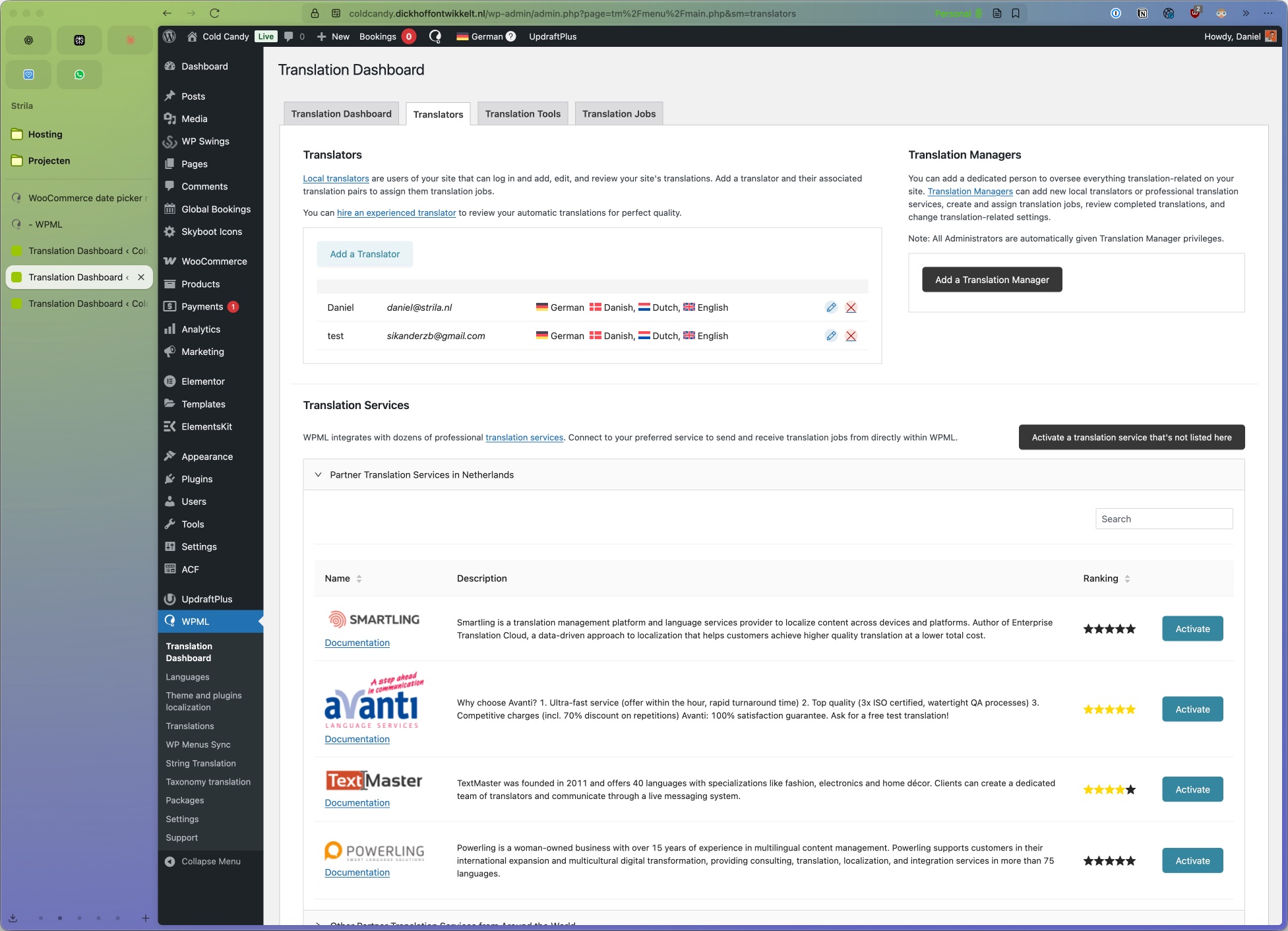Click the translation services Search field

pyautogui.click(x=1163, y=519)
